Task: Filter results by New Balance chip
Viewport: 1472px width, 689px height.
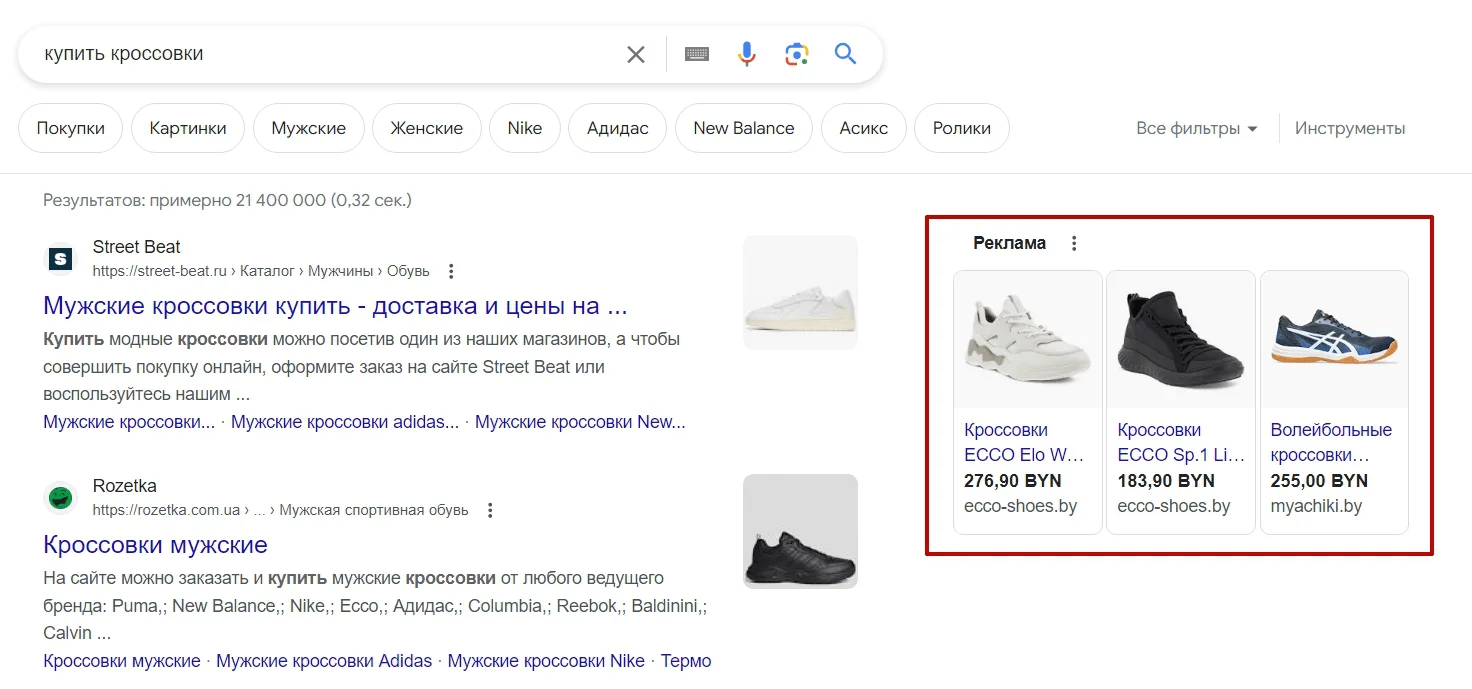Action: click(x=743, y=128)
